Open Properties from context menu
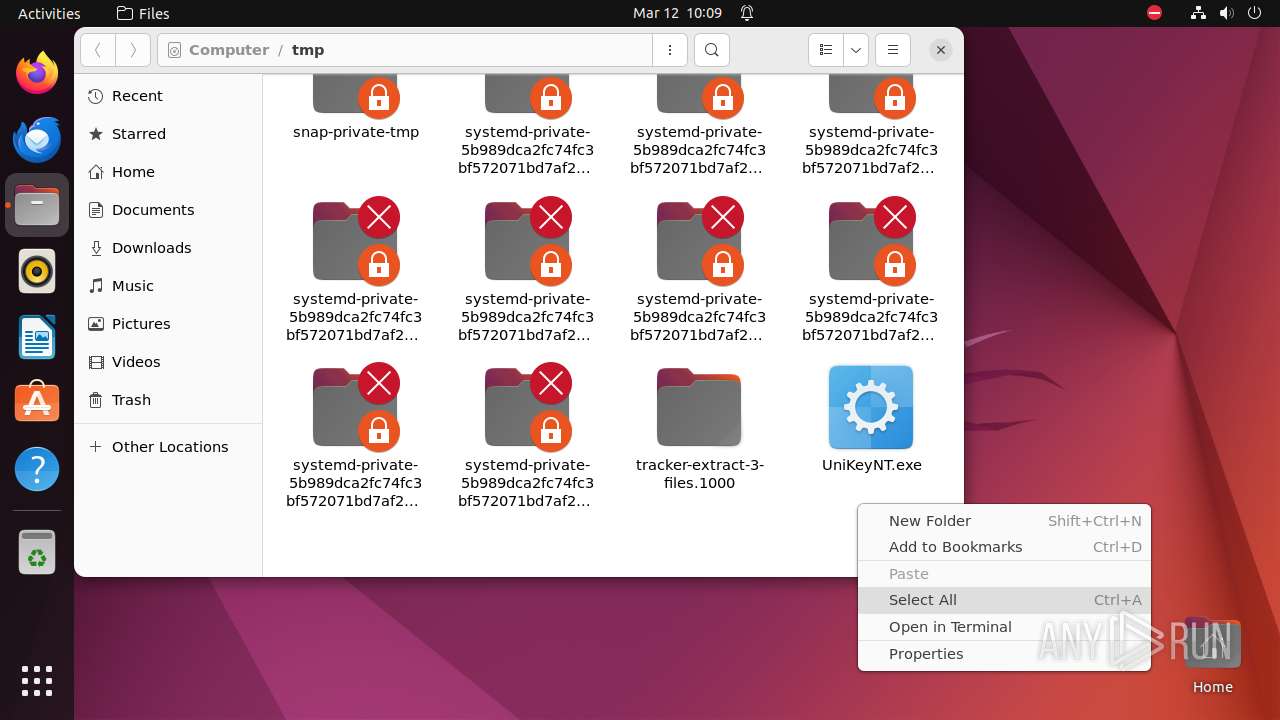 click(1004, 654)
